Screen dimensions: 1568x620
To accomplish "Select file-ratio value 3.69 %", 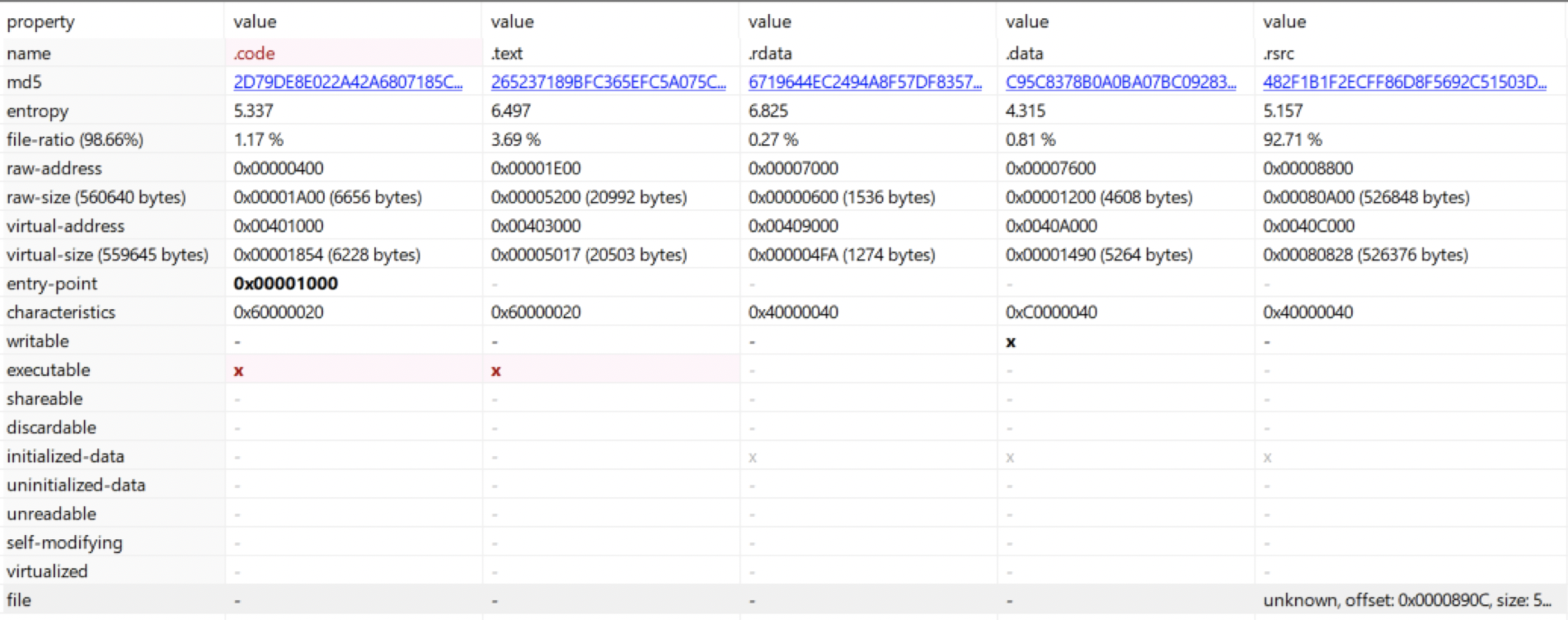I will coord(516,139).
